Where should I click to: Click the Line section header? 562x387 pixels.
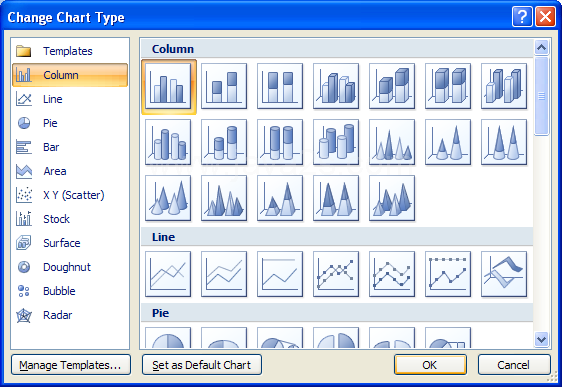[337, 237]
